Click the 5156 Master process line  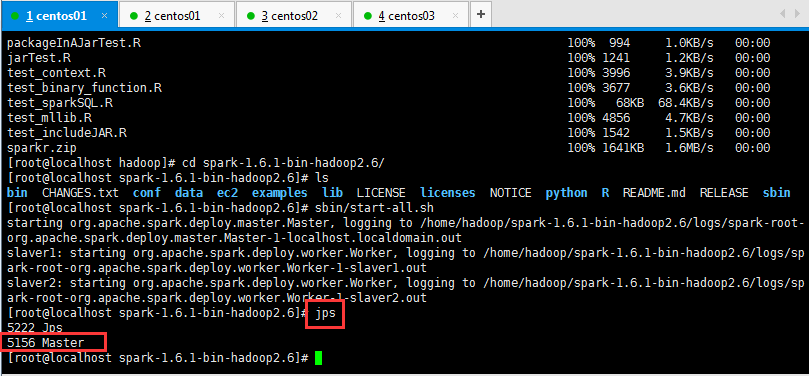click(46, 343)
